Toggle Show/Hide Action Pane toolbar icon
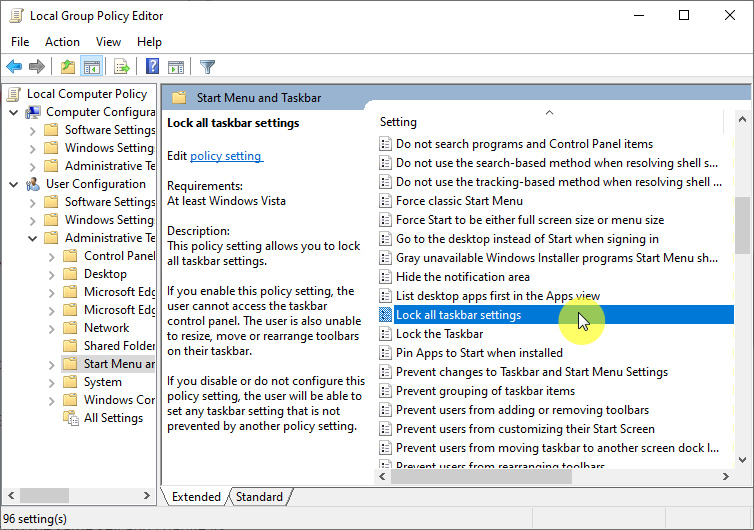Viewport: 754px width, 530px height. tap(176, 67)
